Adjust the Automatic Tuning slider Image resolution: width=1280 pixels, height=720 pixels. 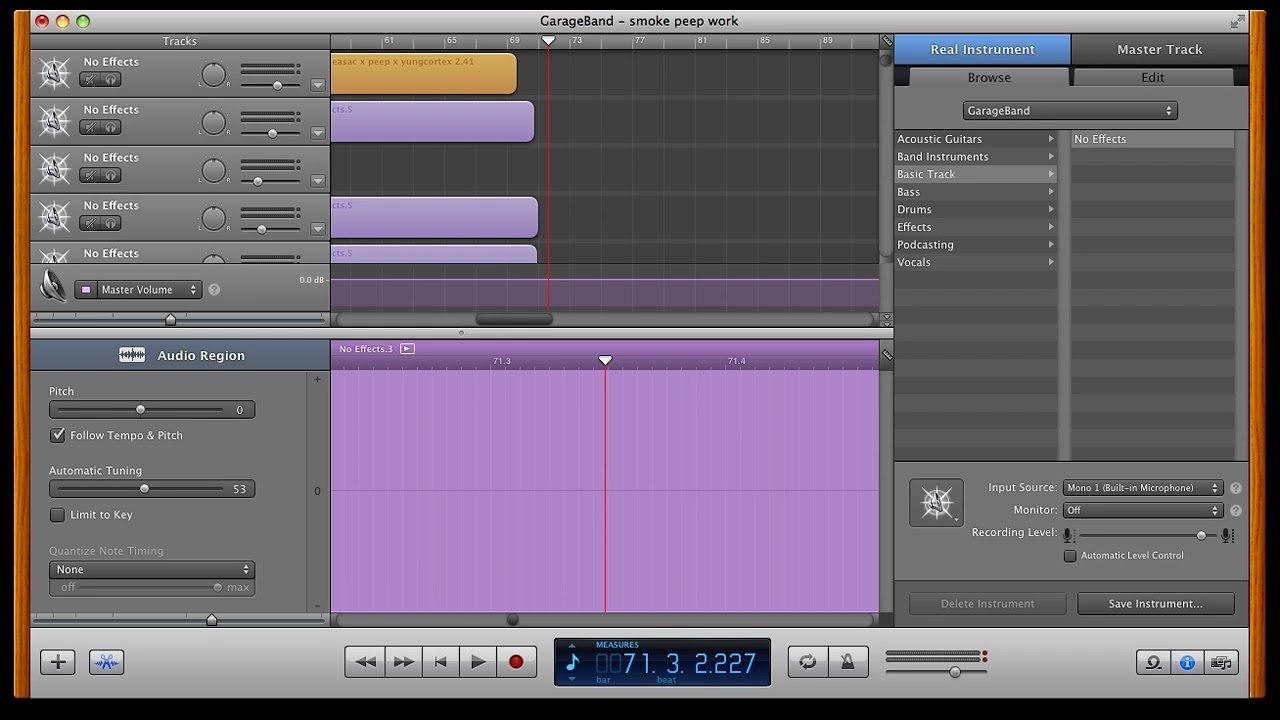pos(144,489)
